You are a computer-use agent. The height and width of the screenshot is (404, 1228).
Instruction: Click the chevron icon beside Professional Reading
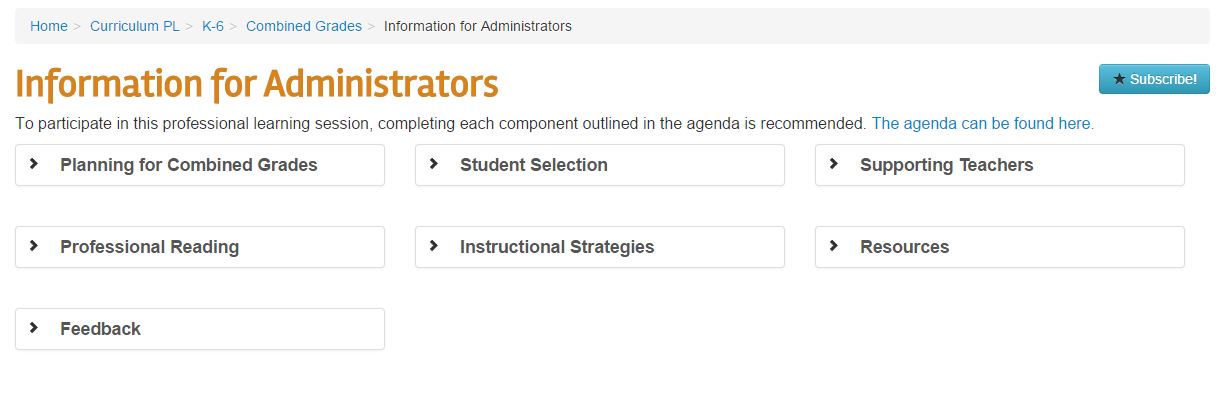(34, 246)
